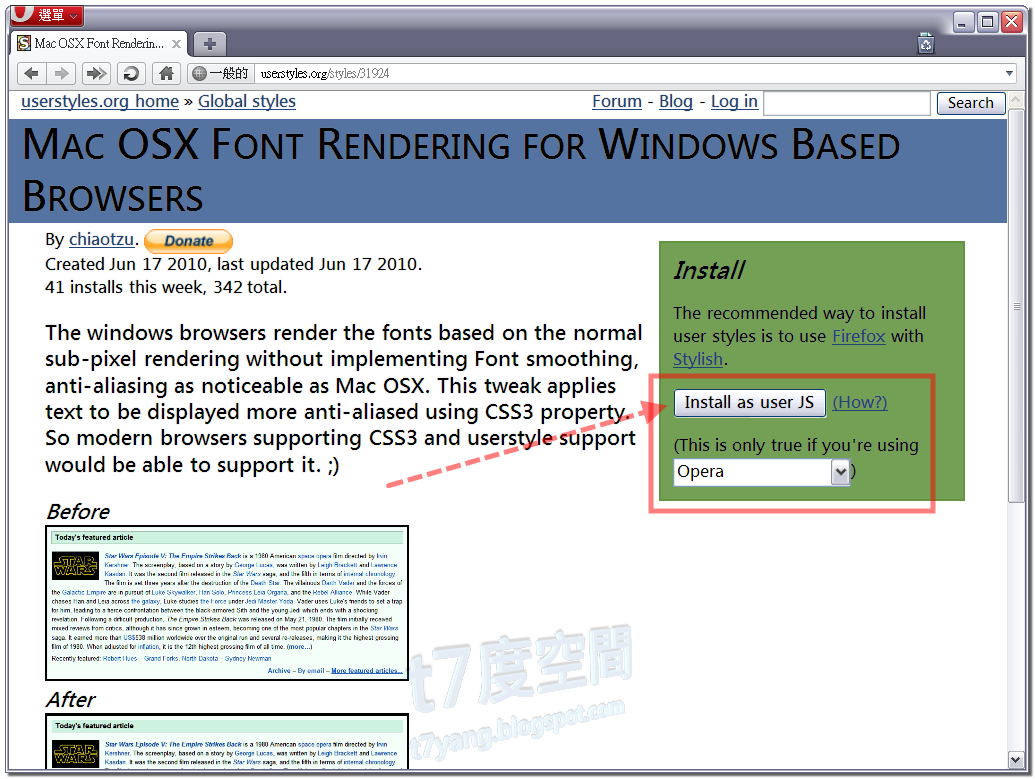Open author chiaotzu's profile link
Image resolution: width=1035 pixels, height=779 pixels.
pyautogui.click(x=102, y=239)
